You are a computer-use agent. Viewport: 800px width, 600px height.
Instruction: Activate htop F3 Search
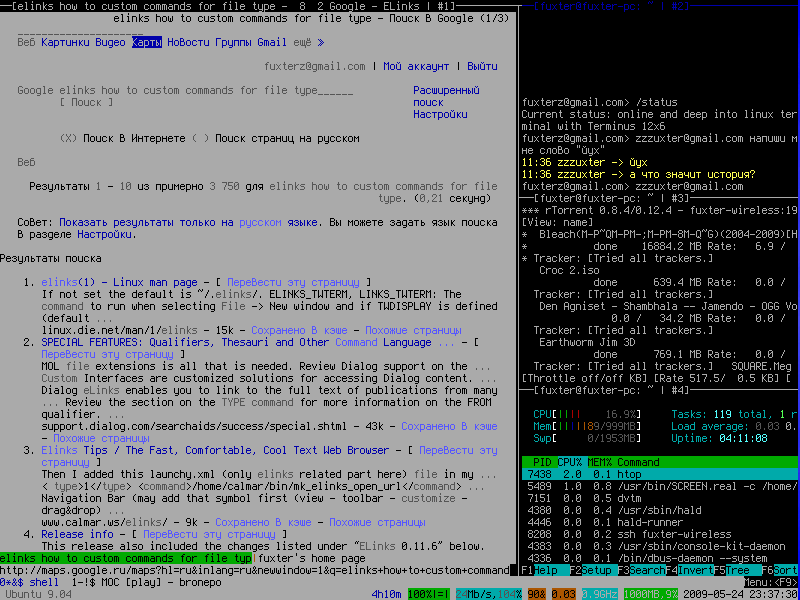click(641, 570)
